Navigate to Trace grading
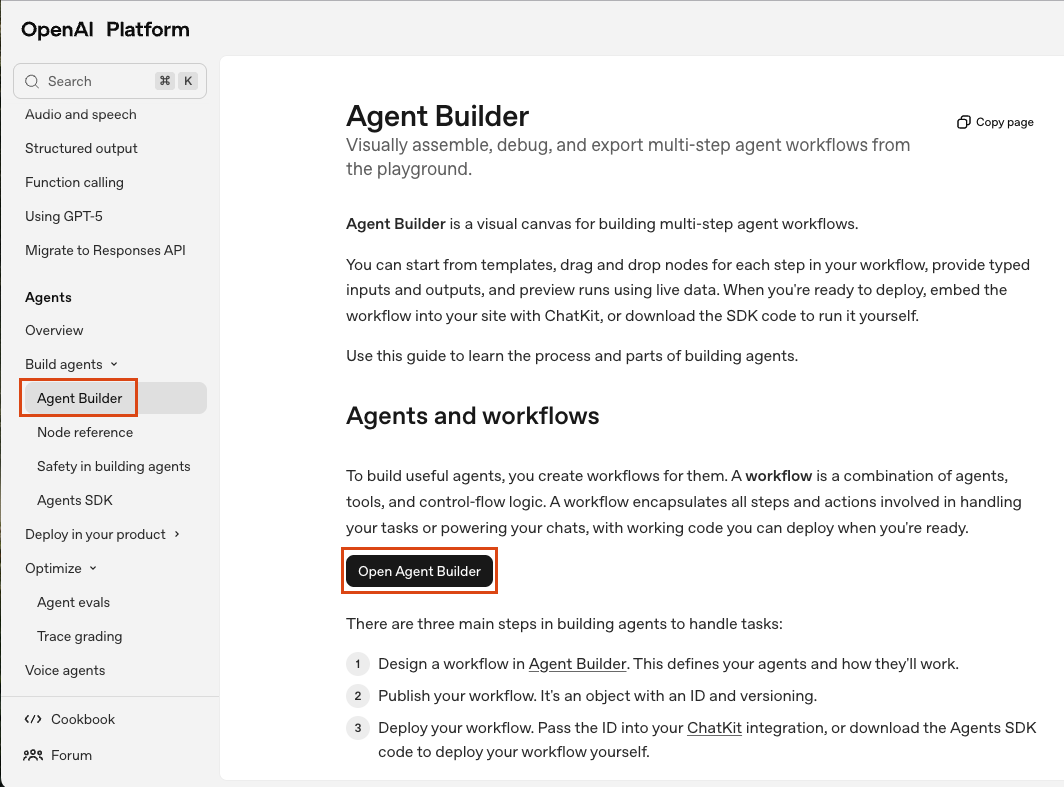1064x787 pixels. click(x=79, y=636)
